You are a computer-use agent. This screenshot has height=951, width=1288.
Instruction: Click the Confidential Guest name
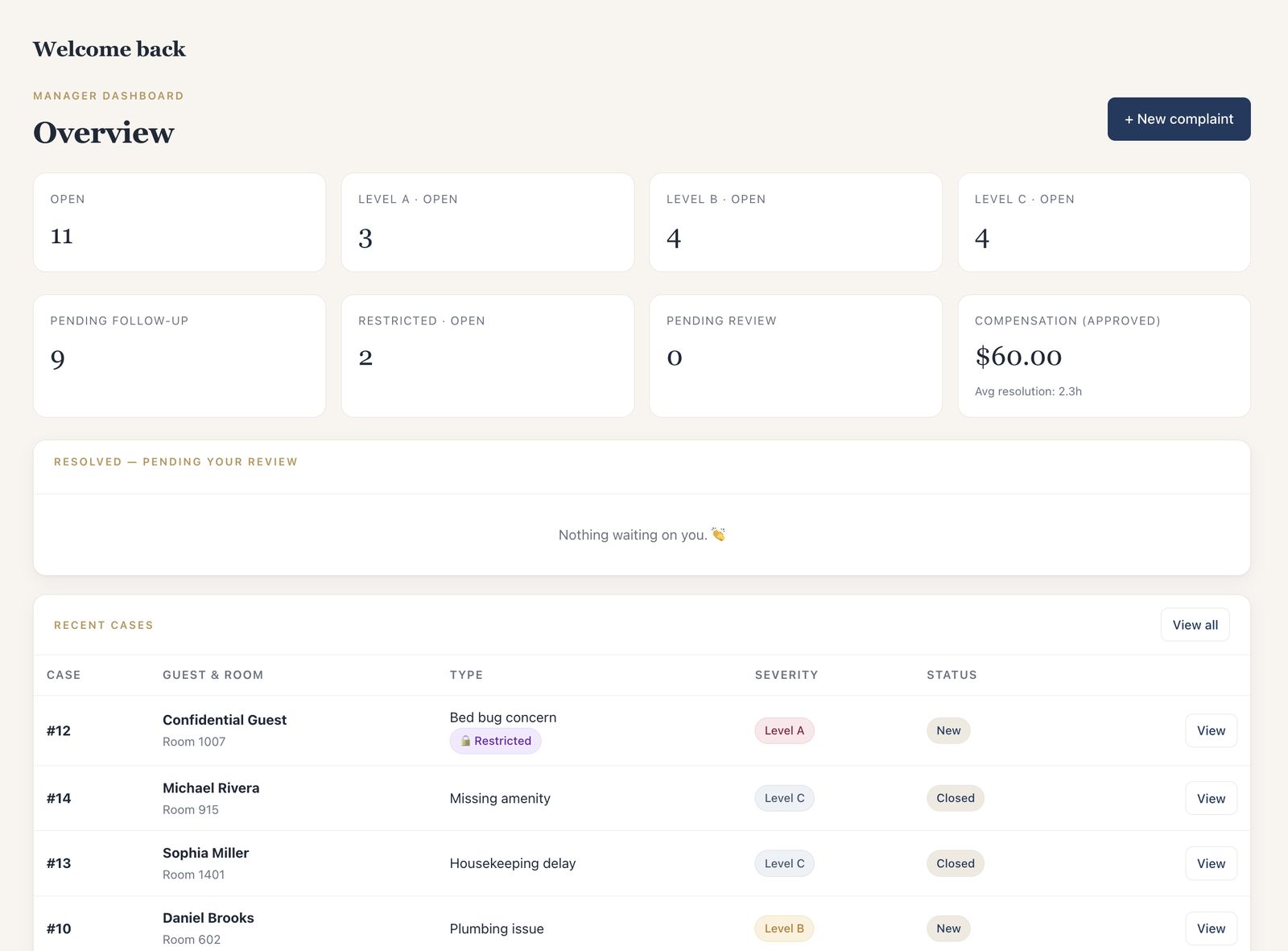pyautogui.click(x=225, y=720)
